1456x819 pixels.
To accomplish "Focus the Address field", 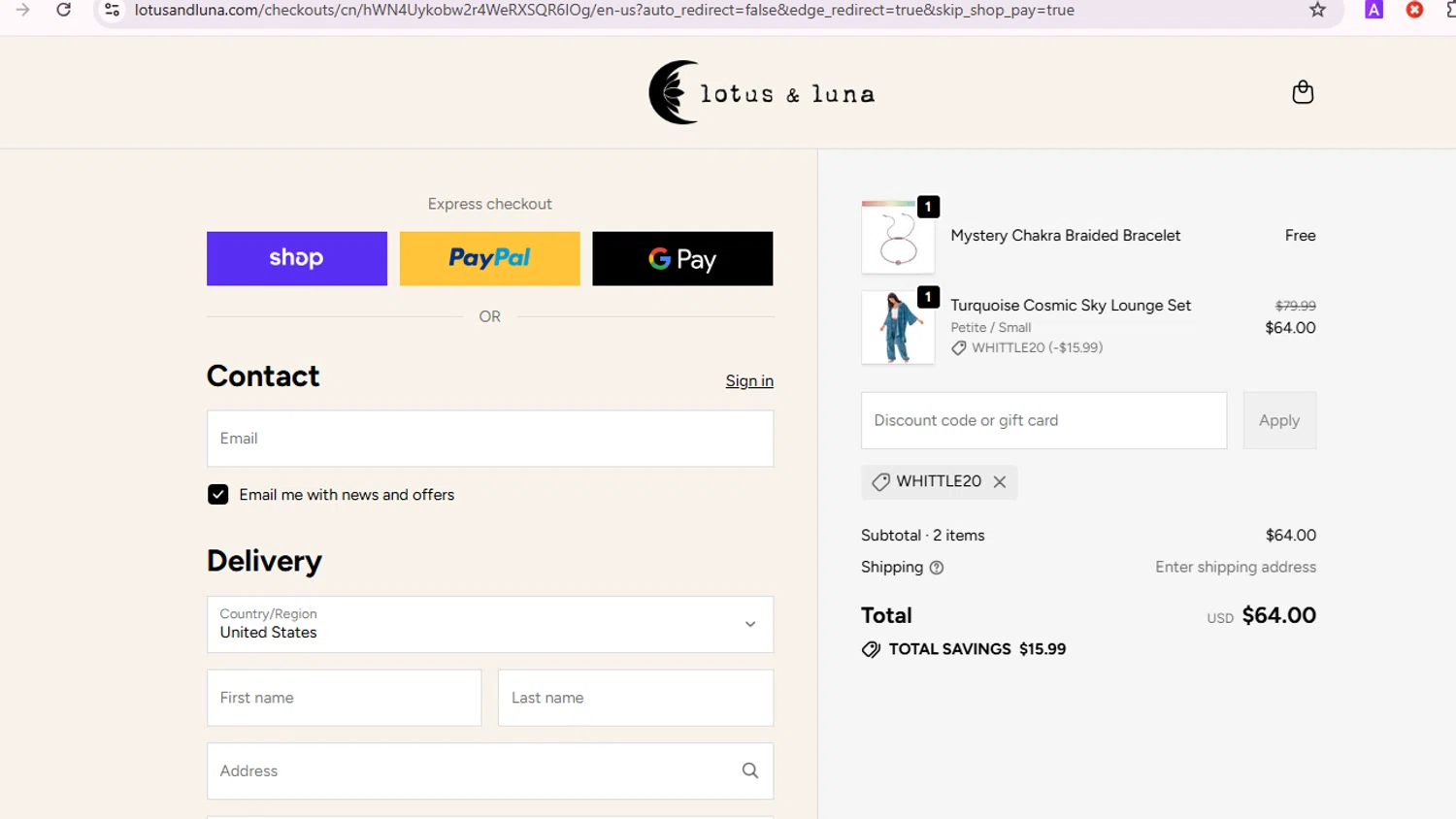I will click(490, 771).
